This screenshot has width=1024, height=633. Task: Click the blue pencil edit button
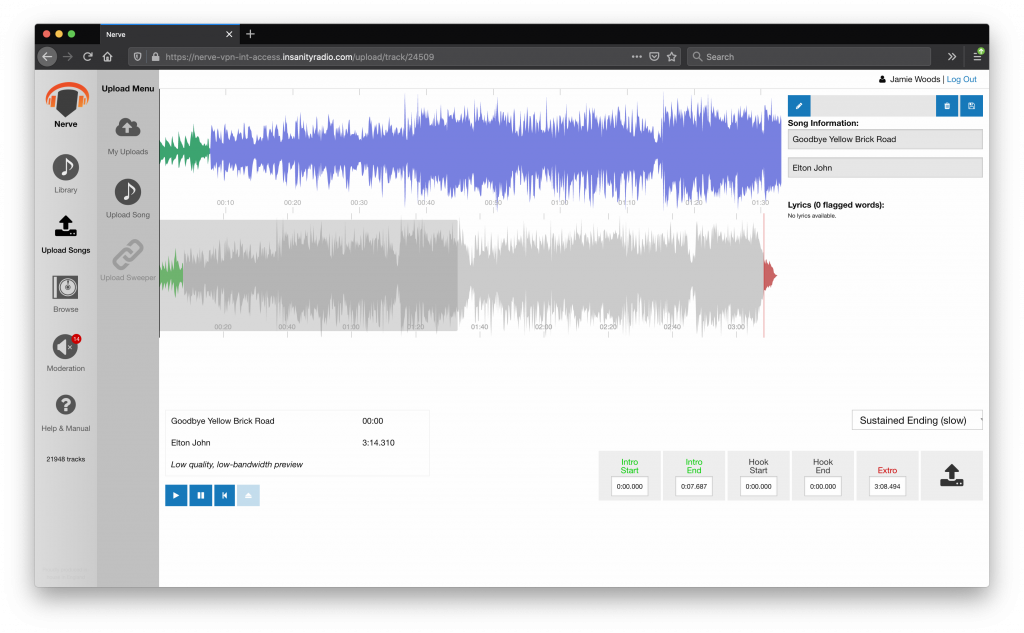click(799, 106)
